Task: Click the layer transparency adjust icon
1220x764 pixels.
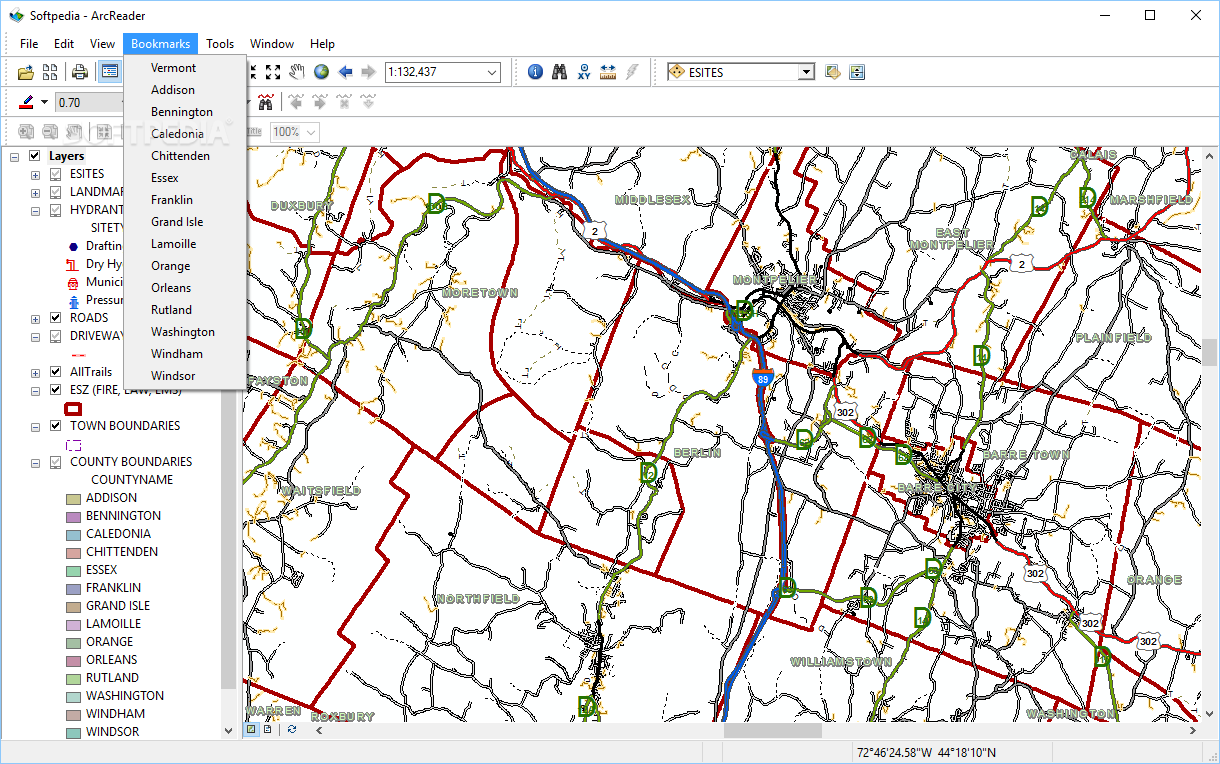Action: pyautogui.click(x=857, y=72)
